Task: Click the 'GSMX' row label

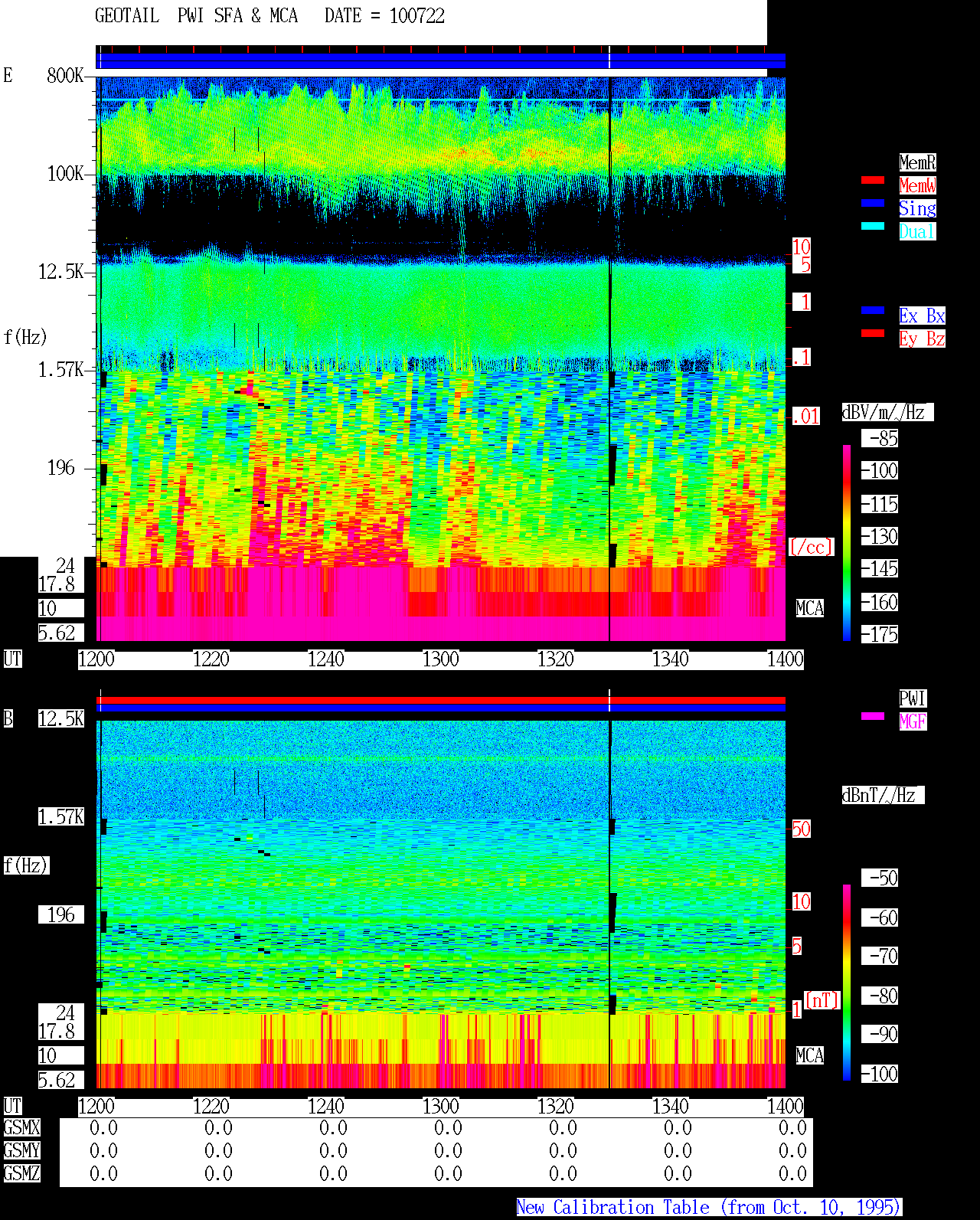Action: [21, 1127]
